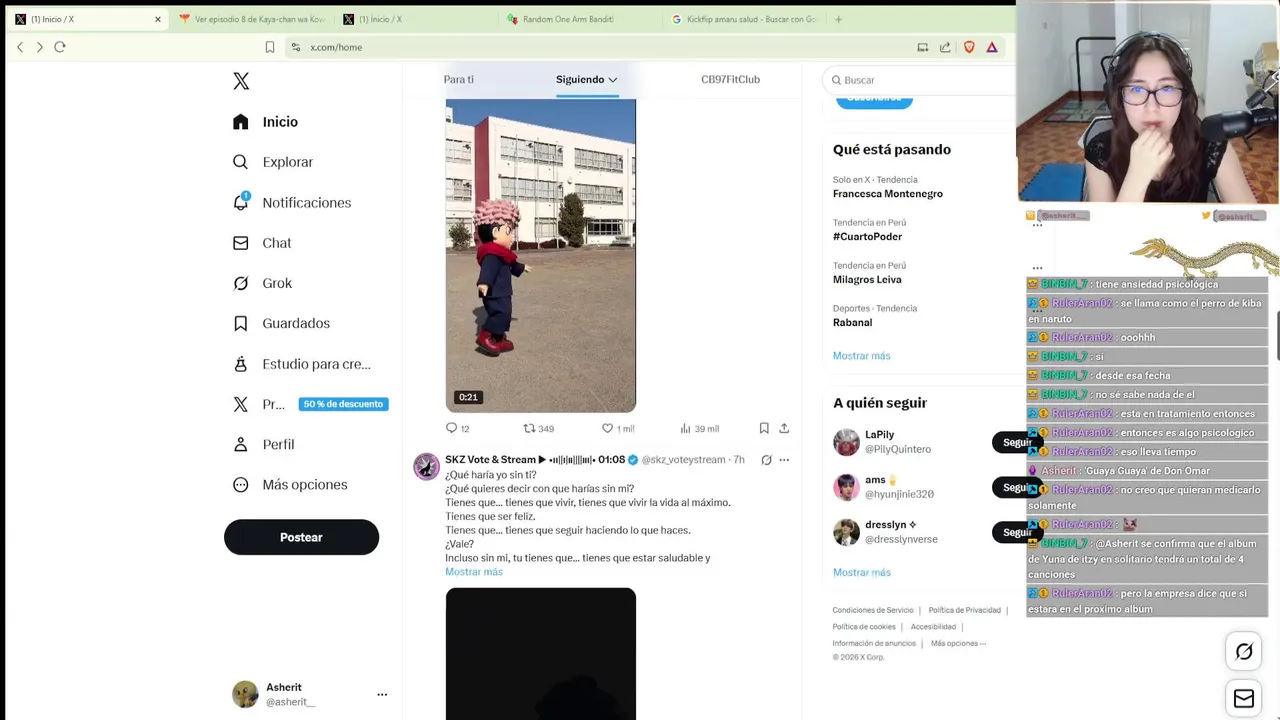Image resolution: width=1280 pixels, height=720 pixels.
Task: Expand the Siguiendo feed dropdown chevron
Action: click(x=613, y=80)
